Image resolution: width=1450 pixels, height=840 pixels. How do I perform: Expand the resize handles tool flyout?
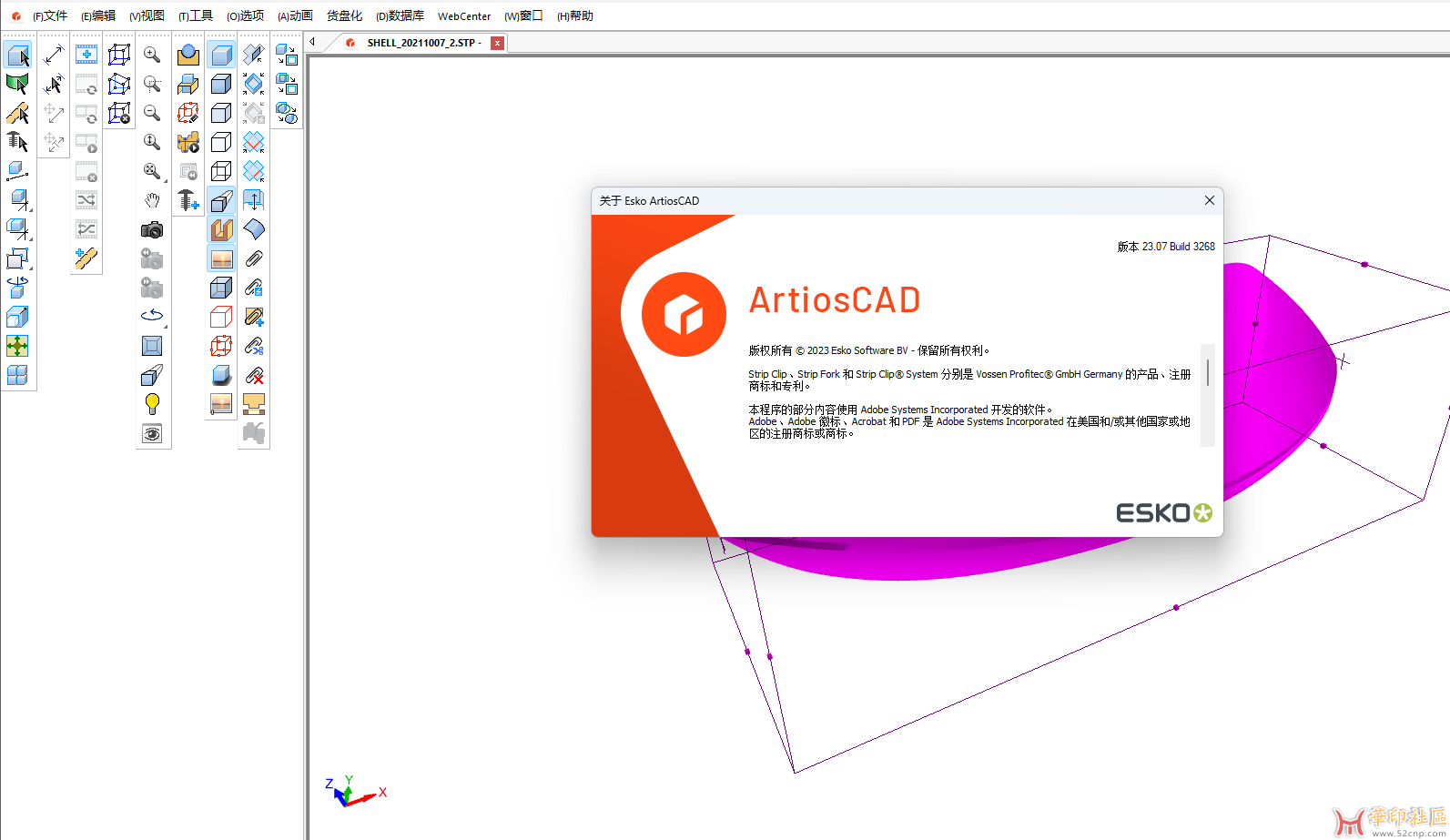point(17,258)
